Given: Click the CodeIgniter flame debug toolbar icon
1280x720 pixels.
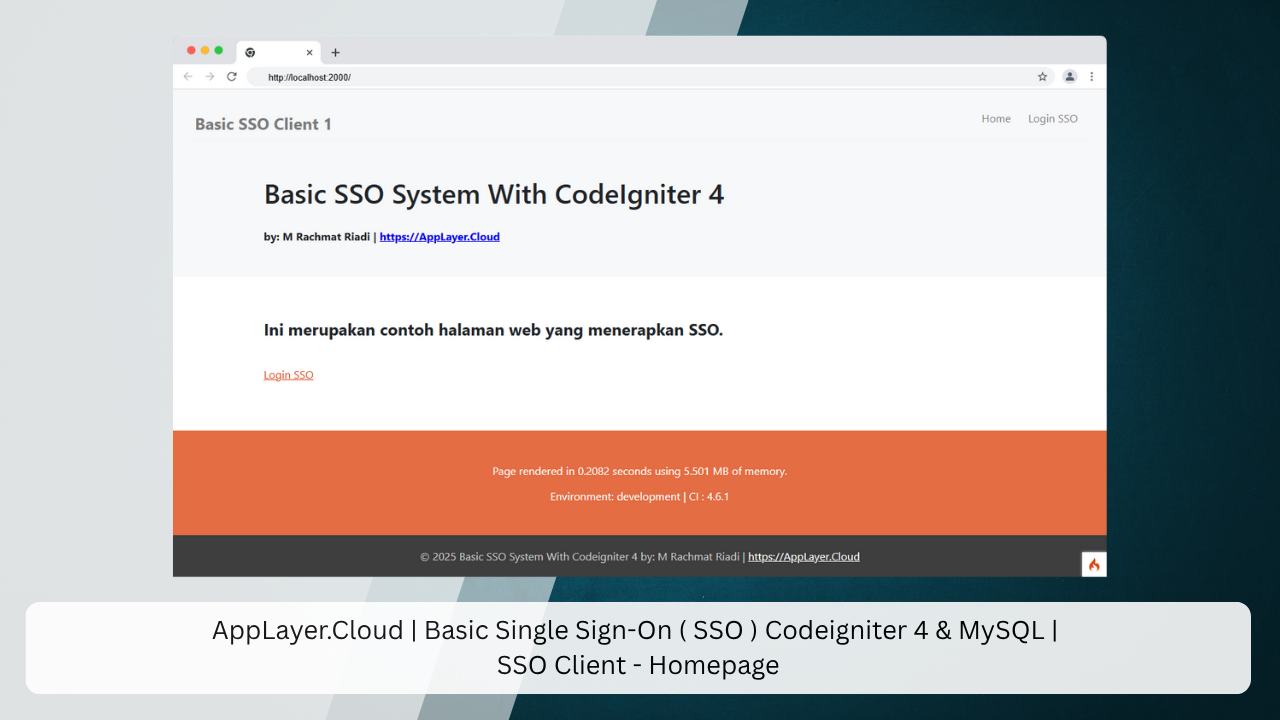Looking at the screenshot, I should coord(1094,565).
